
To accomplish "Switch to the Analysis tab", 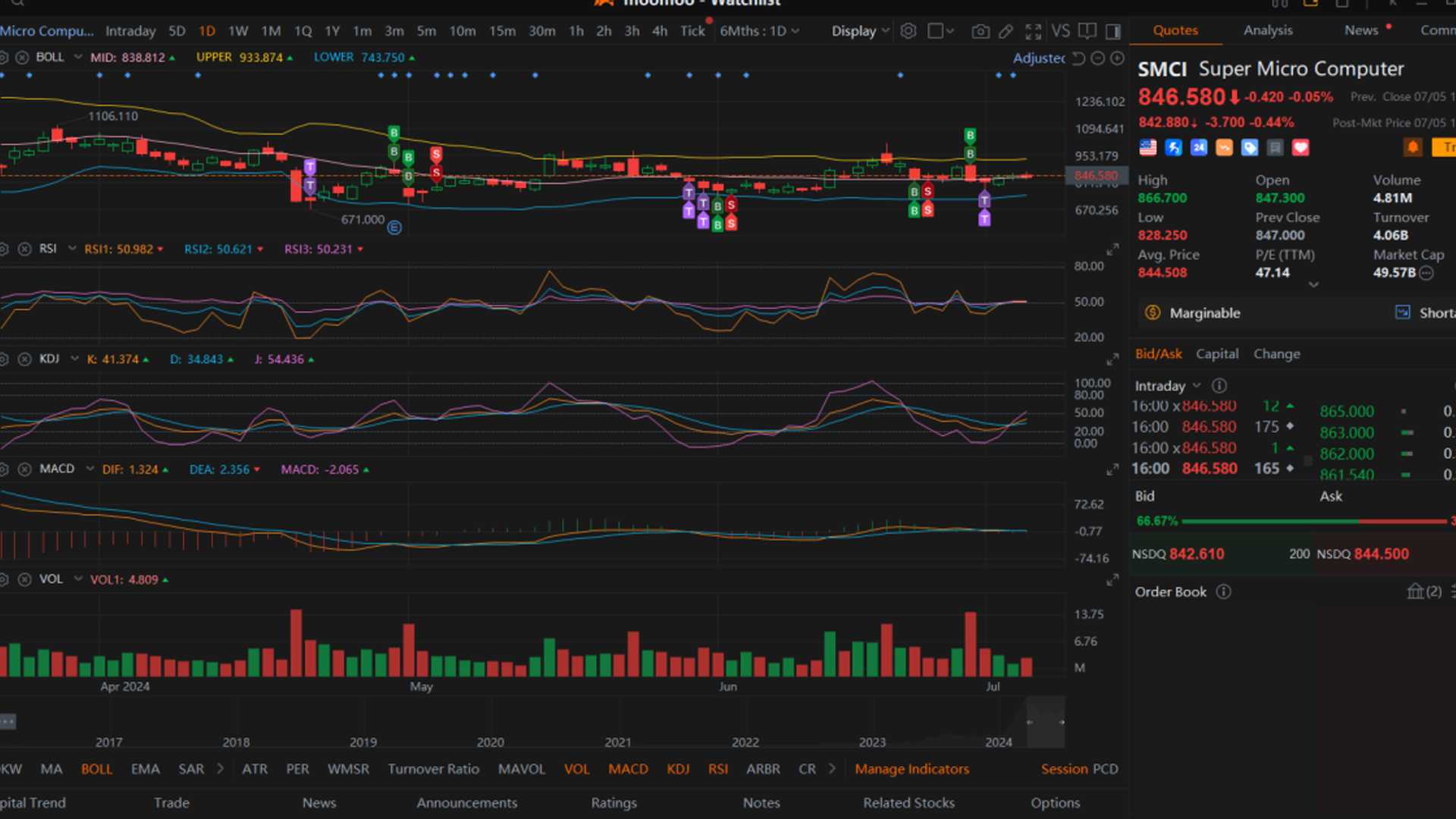I will tap(1267, 30).
